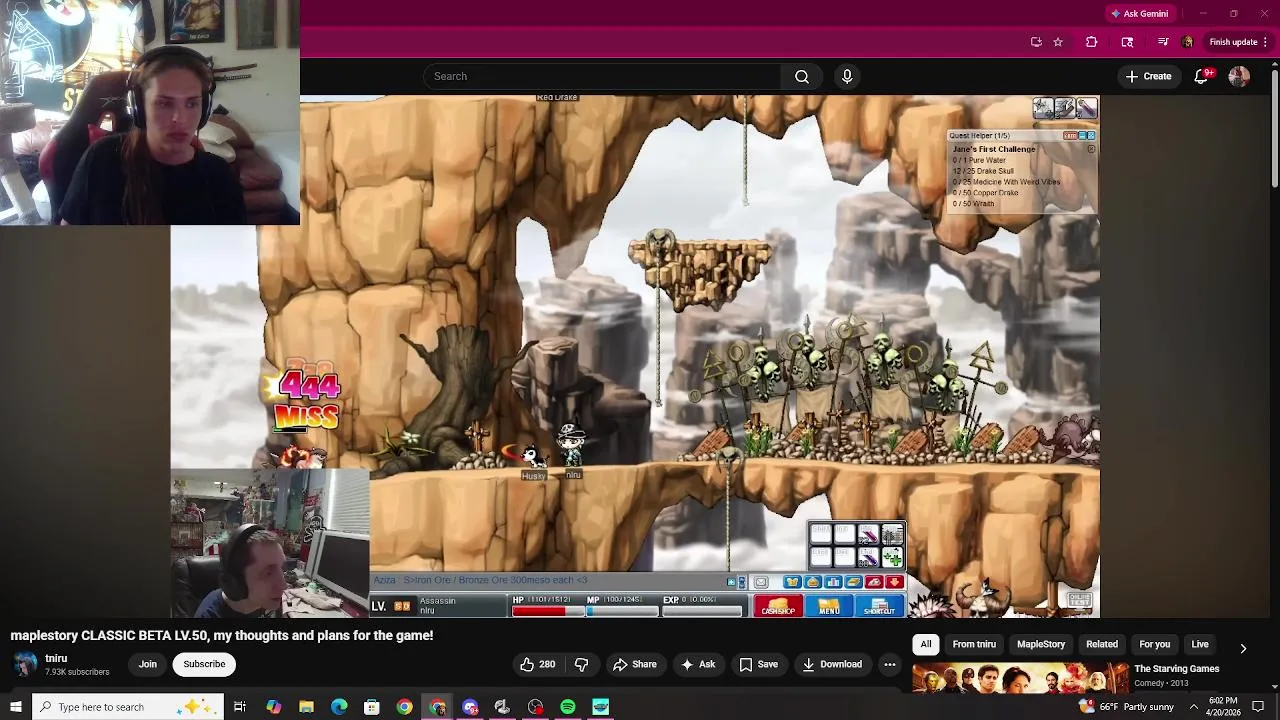Open The Starving Games title link

[1177, 669]
